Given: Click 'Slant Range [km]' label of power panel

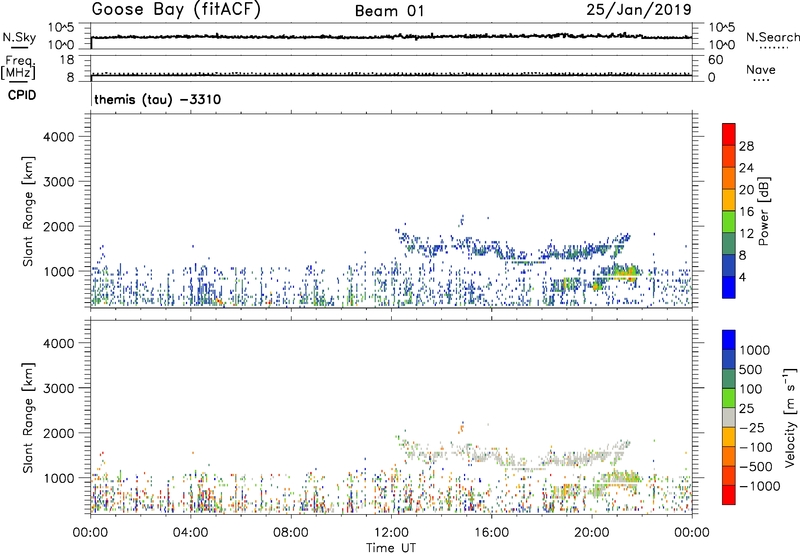Looking at the screenshot, I should [x=28, y=211].
